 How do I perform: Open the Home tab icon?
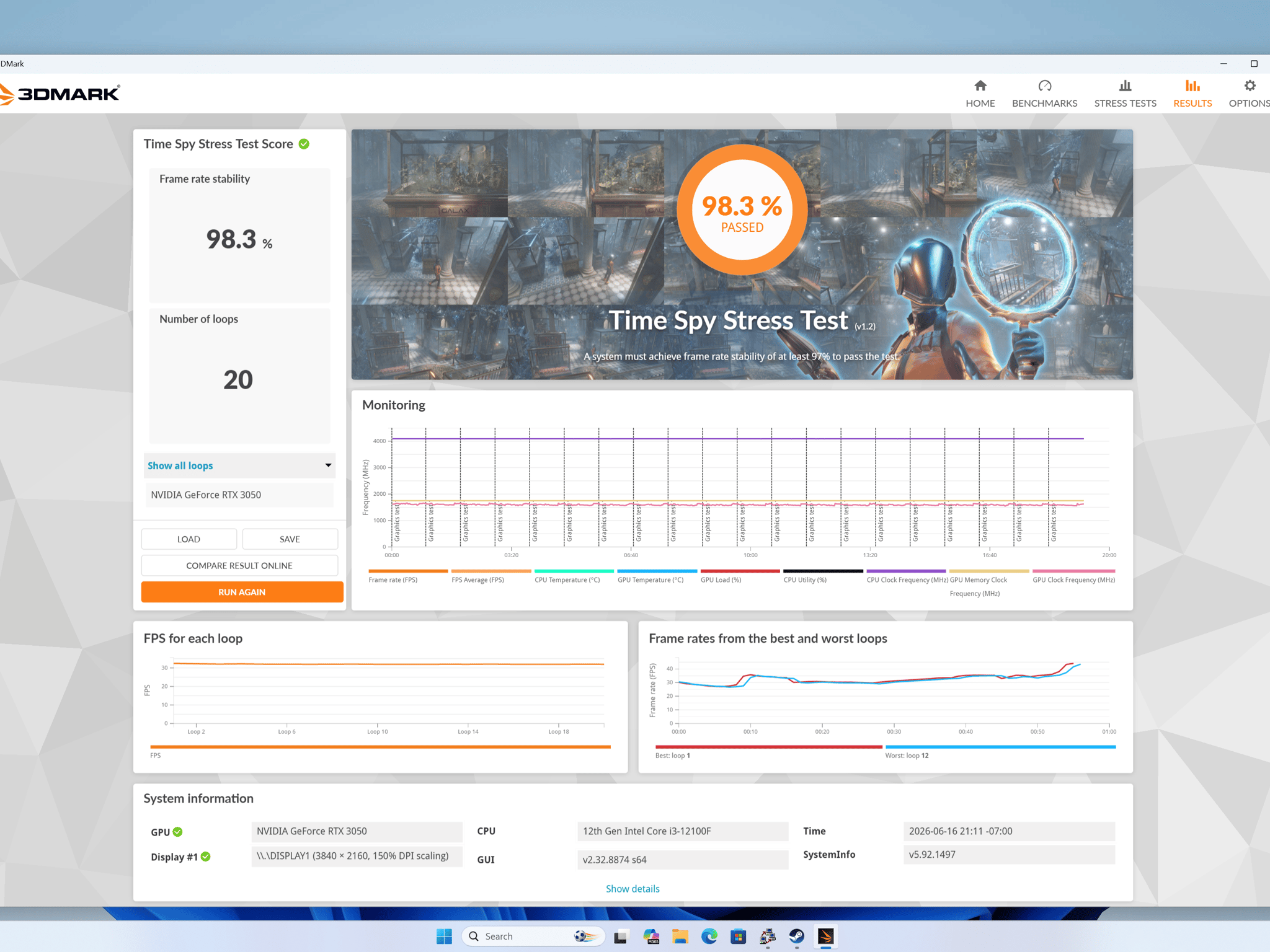pos(980,86)
